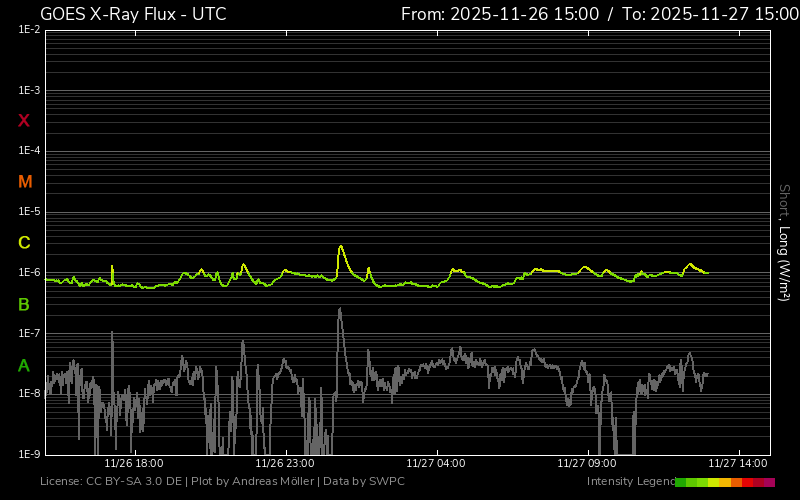The image size is (800, 500).
Task: Click the 'License: CC BY-SA 3.0 DE' text
Action: click(111, 481)
